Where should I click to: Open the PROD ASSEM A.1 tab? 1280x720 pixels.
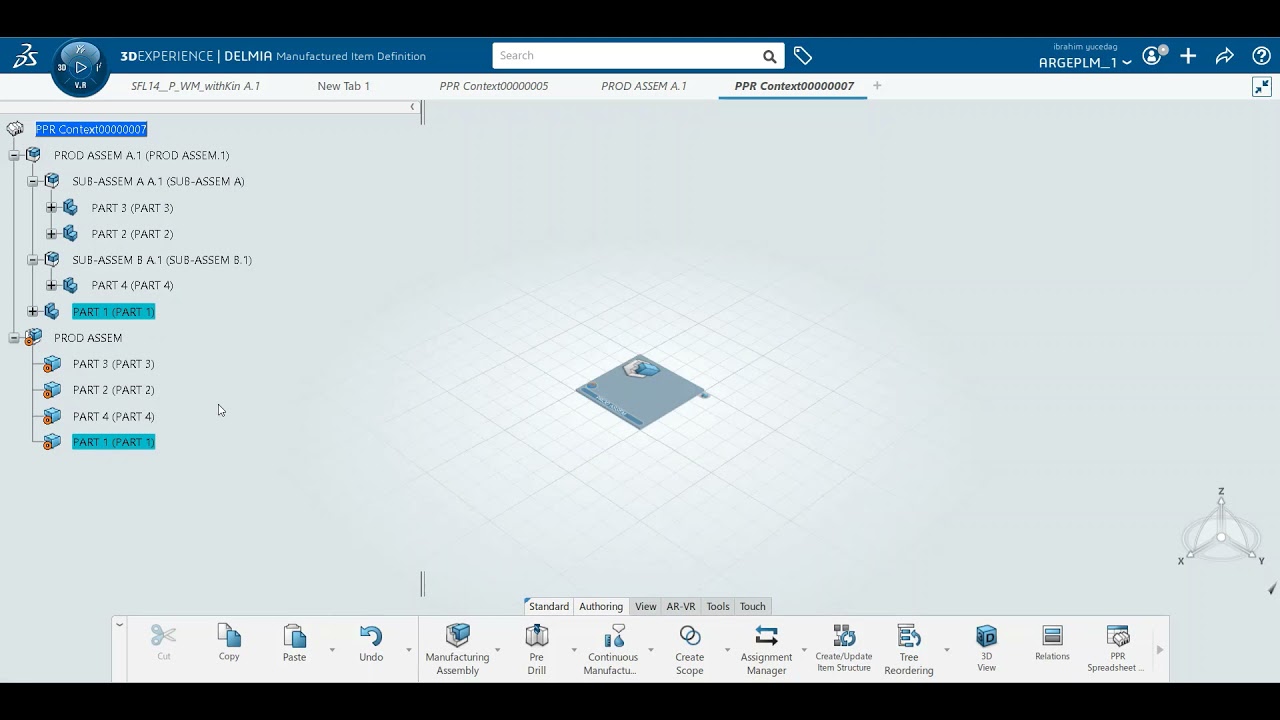644,86
